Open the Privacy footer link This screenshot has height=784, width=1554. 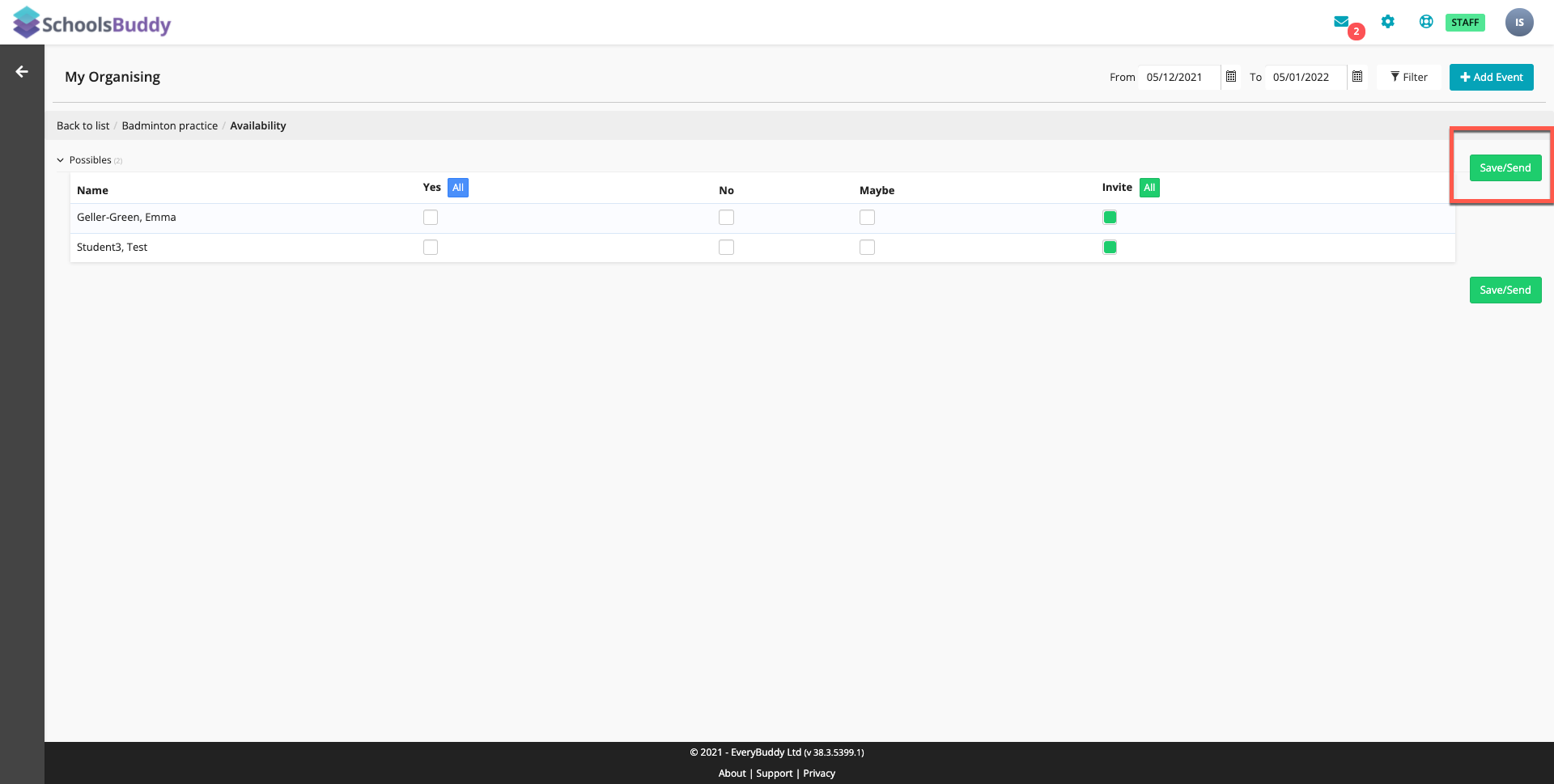click(819, 773)
